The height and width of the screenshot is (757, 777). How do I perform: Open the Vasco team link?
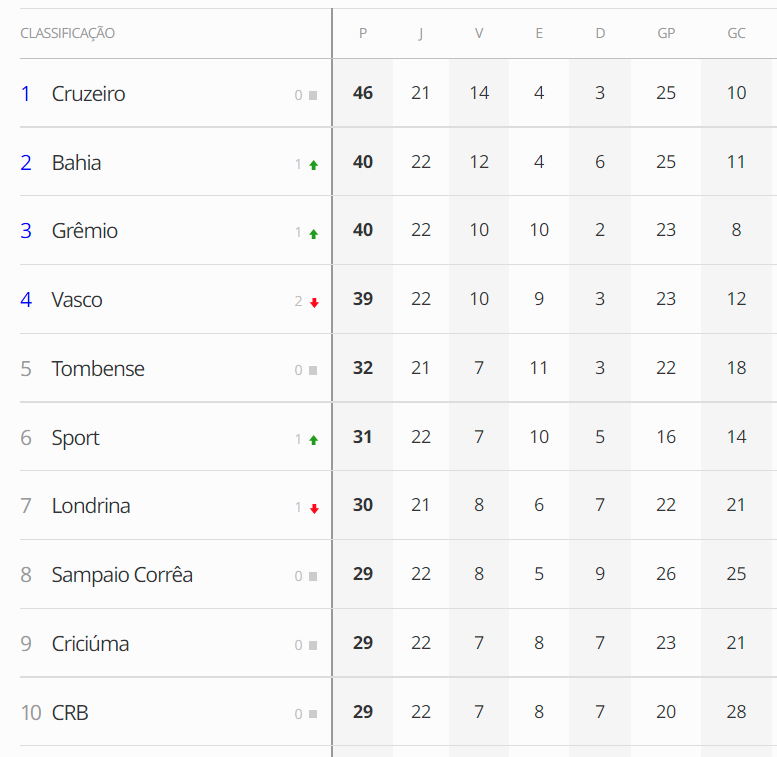coord(77,300)
